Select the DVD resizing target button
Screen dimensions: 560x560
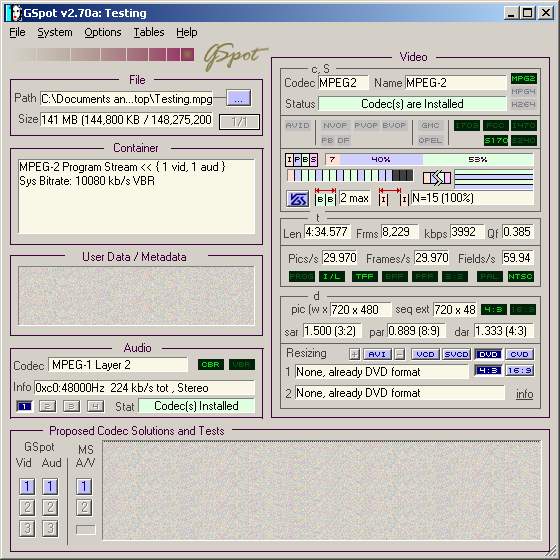click(x=488, y=354)
